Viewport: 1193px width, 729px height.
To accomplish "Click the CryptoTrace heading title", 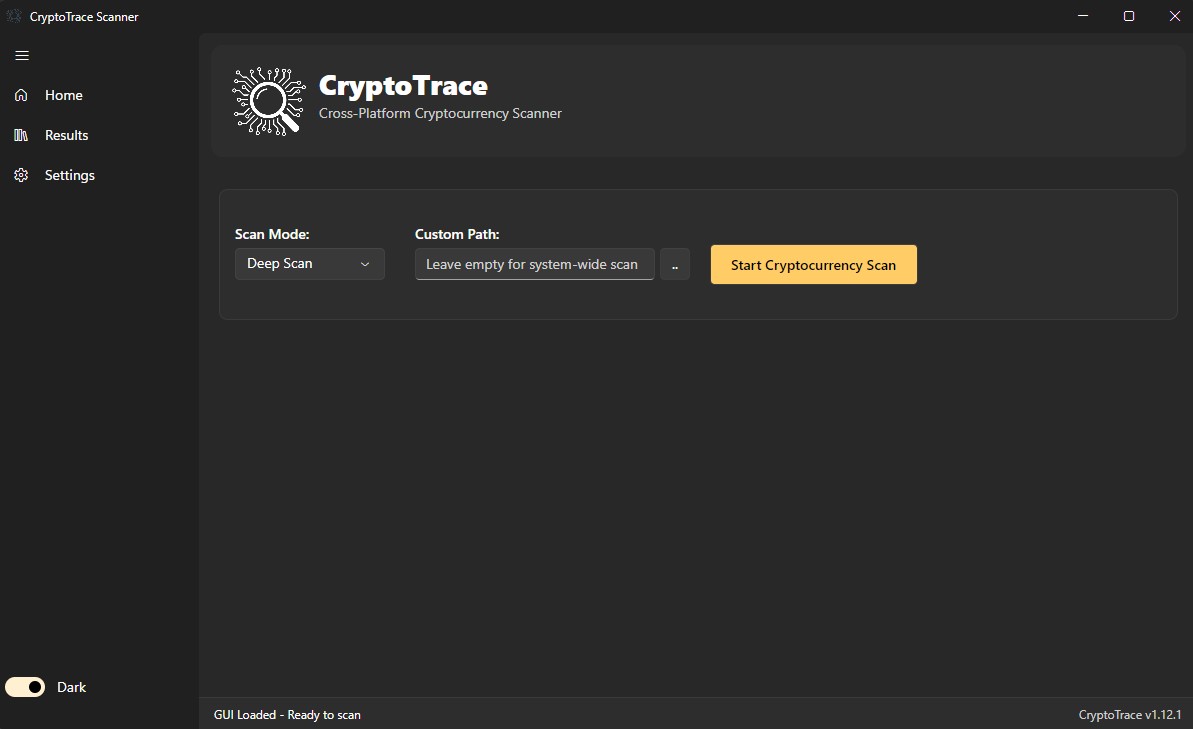I will click(403, 86).
